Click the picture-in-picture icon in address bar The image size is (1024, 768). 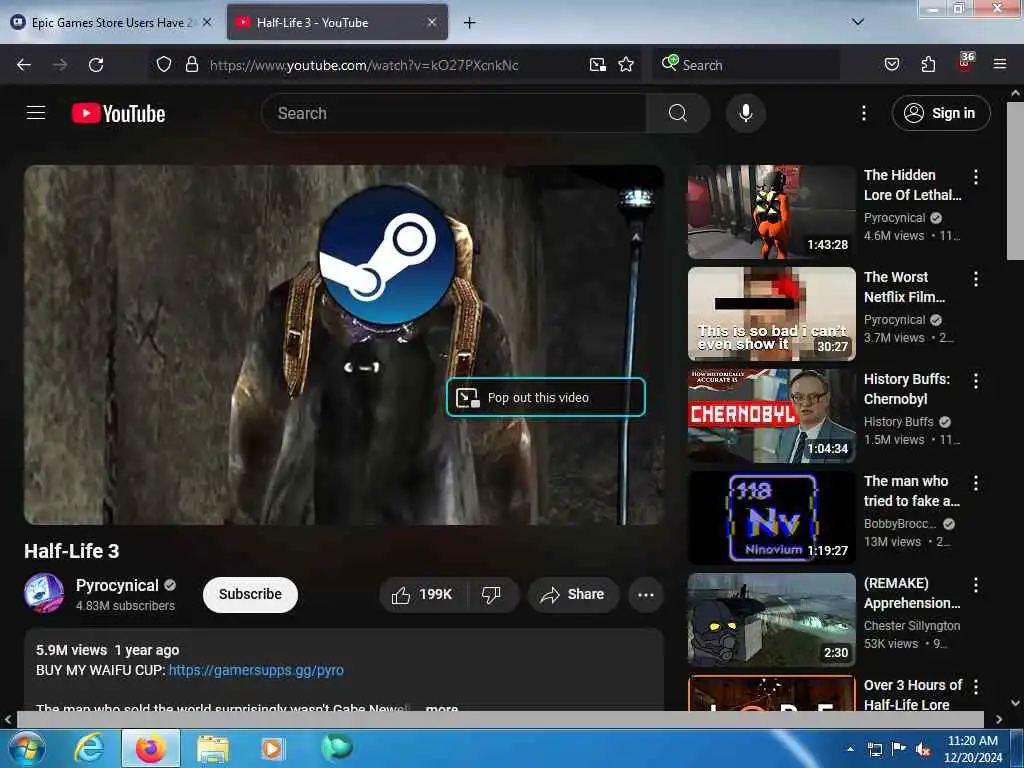(598, 65)
